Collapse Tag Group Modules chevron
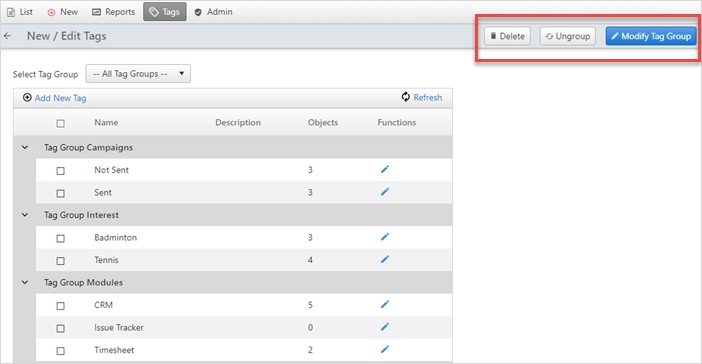 pos(25,283)
